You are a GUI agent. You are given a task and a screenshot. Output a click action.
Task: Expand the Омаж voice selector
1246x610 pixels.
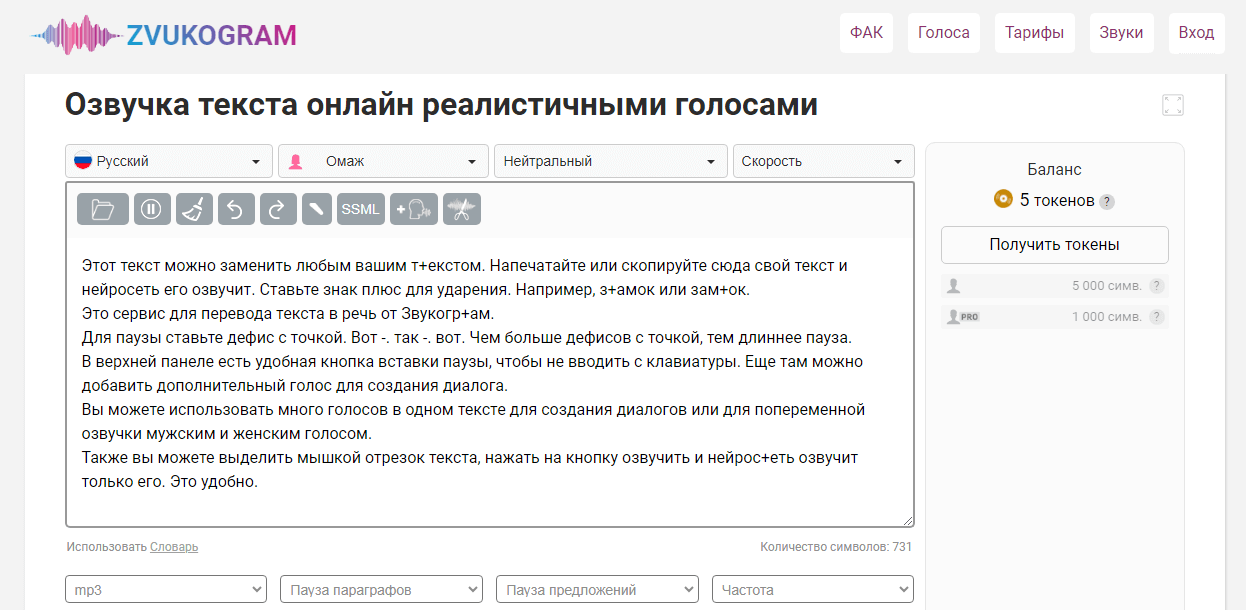[383, 161]
